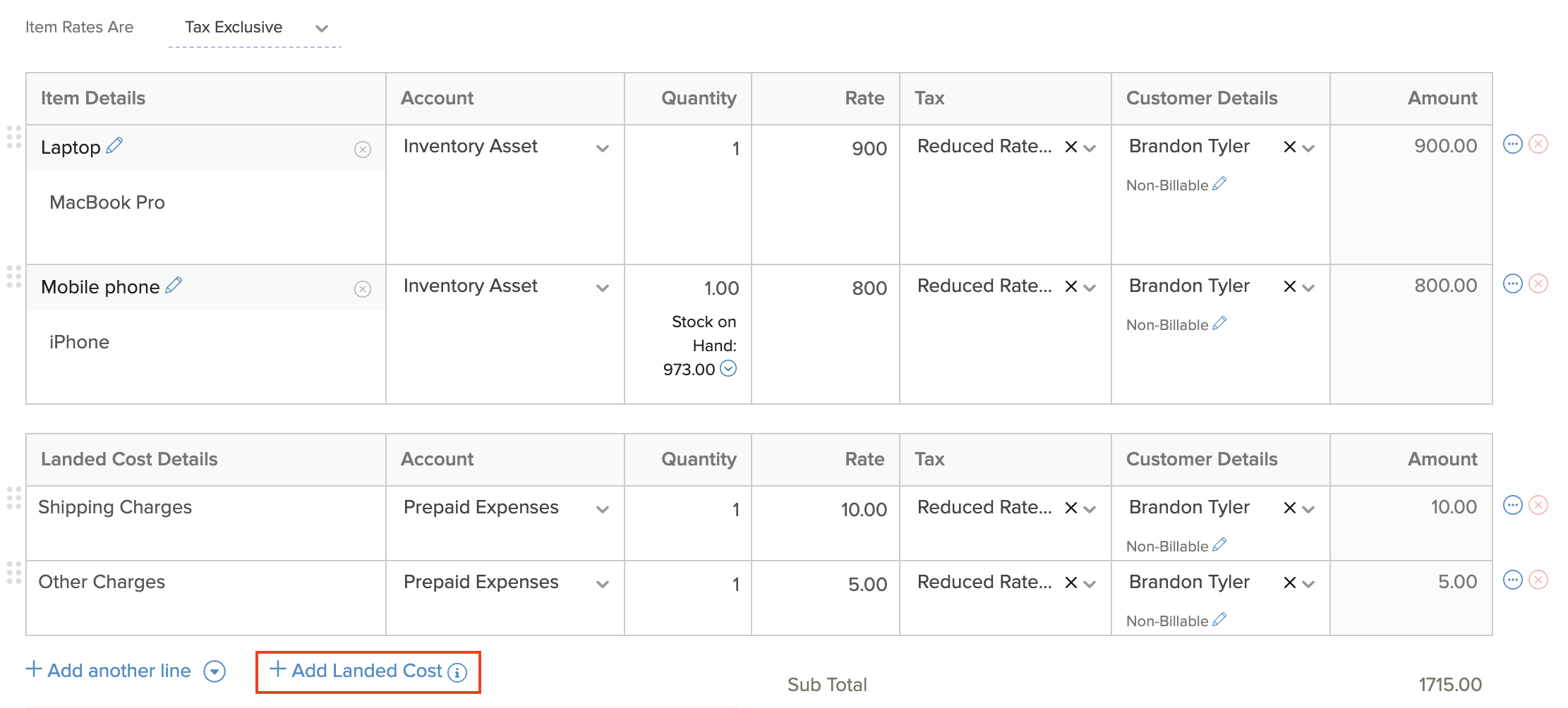Edit Non-Billable status for Shipping Charges
The height and width of the screenshot is (708, 1568).
click(x=1220, y=544)
